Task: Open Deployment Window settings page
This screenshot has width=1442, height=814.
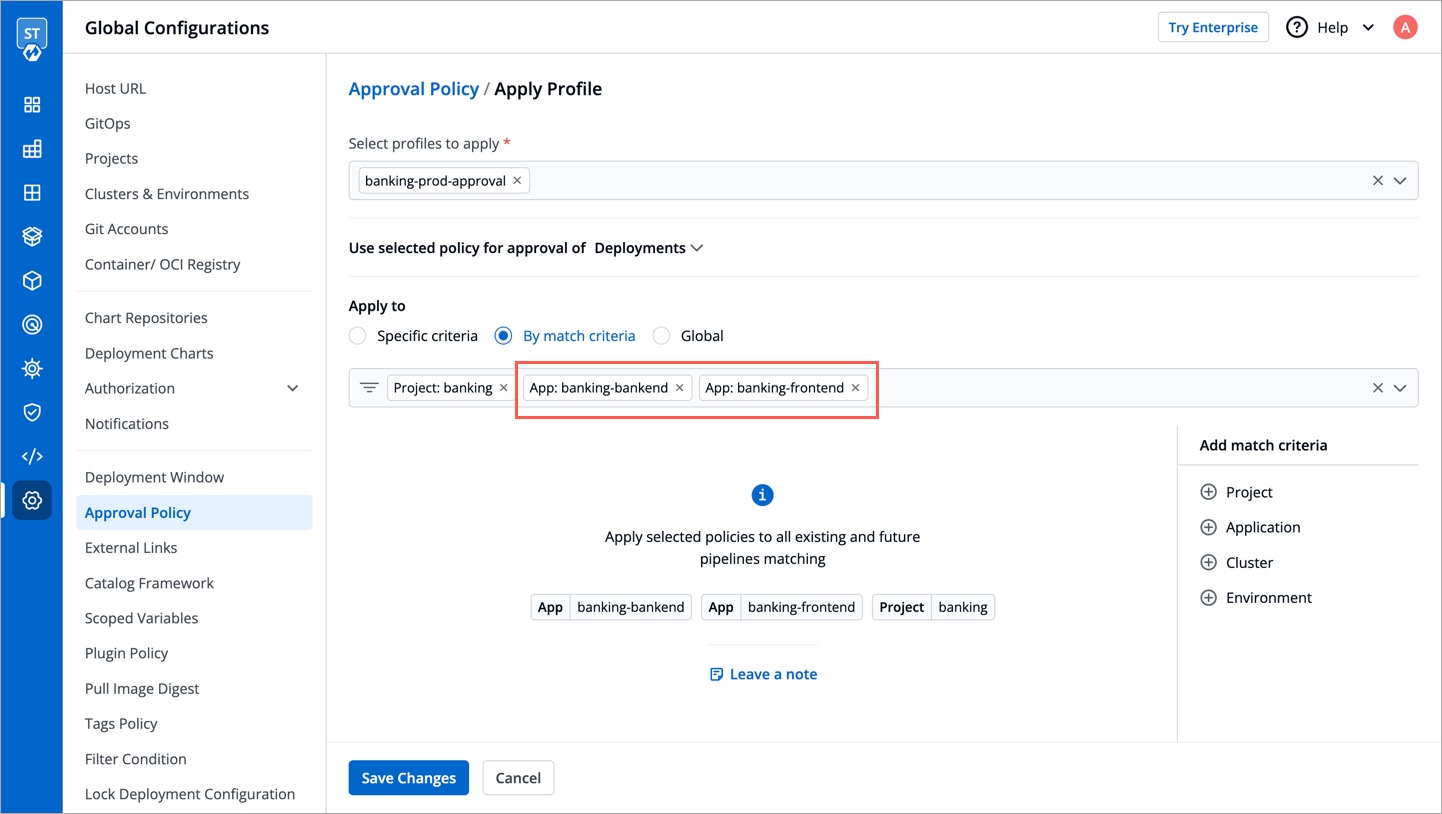Action: (154, 477)
